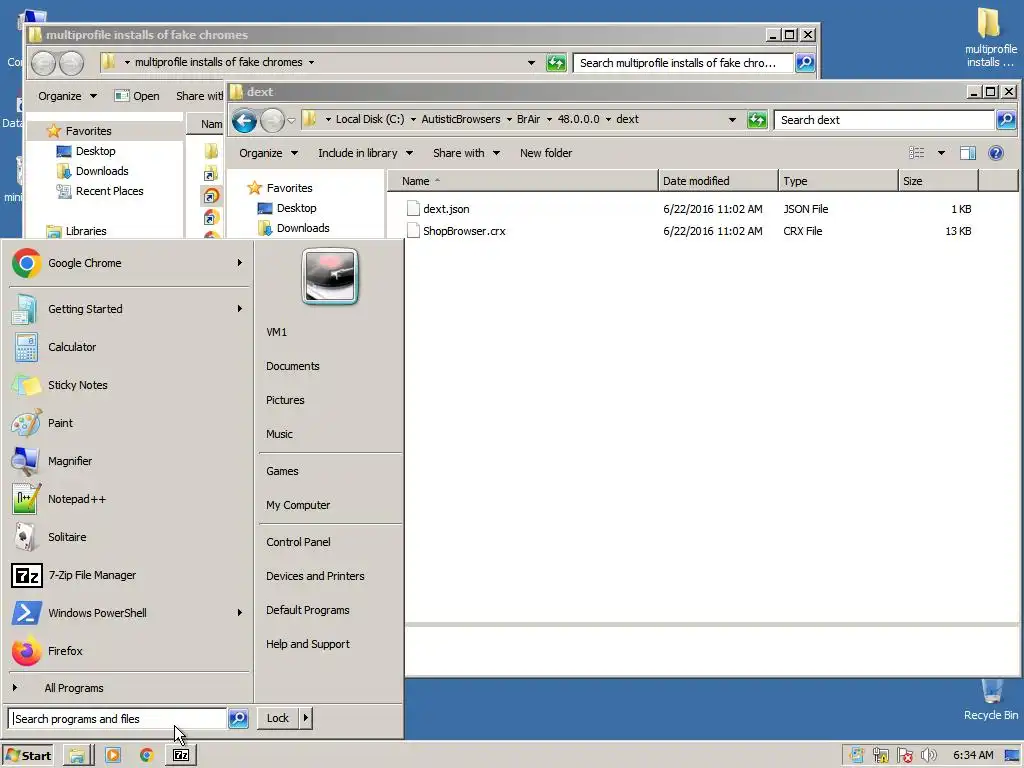Change view icon in dext window
1024x768 pixels.
tap(917, 153)
